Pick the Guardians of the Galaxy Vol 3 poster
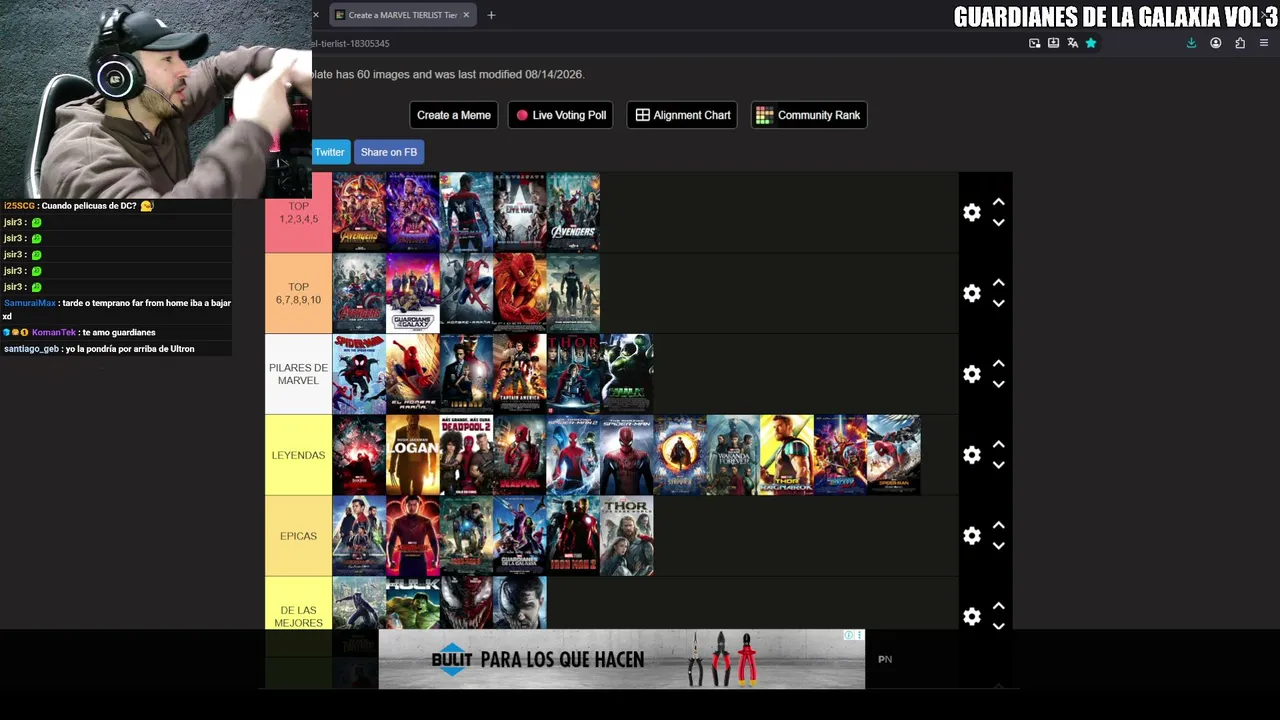The height and width of the screenshot is (720, 1280). point(413,293)
